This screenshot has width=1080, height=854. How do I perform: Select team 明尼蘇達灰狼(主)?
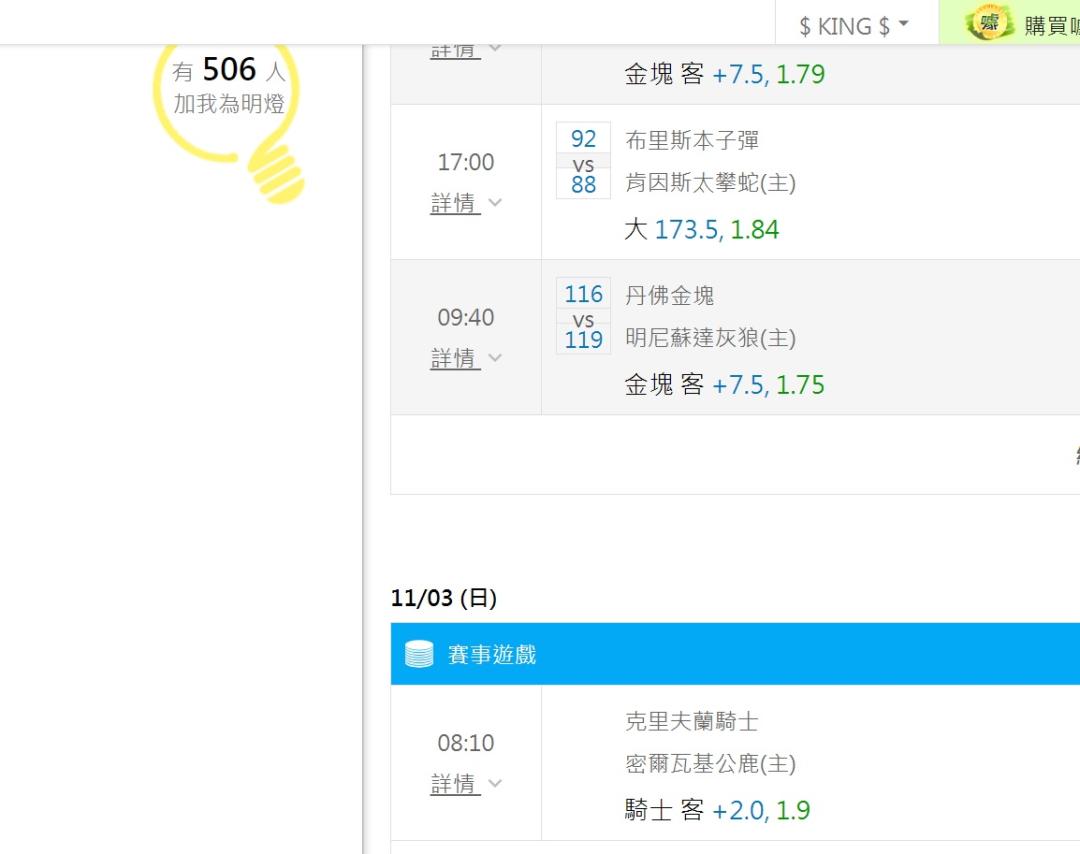[x=710, y=338]
